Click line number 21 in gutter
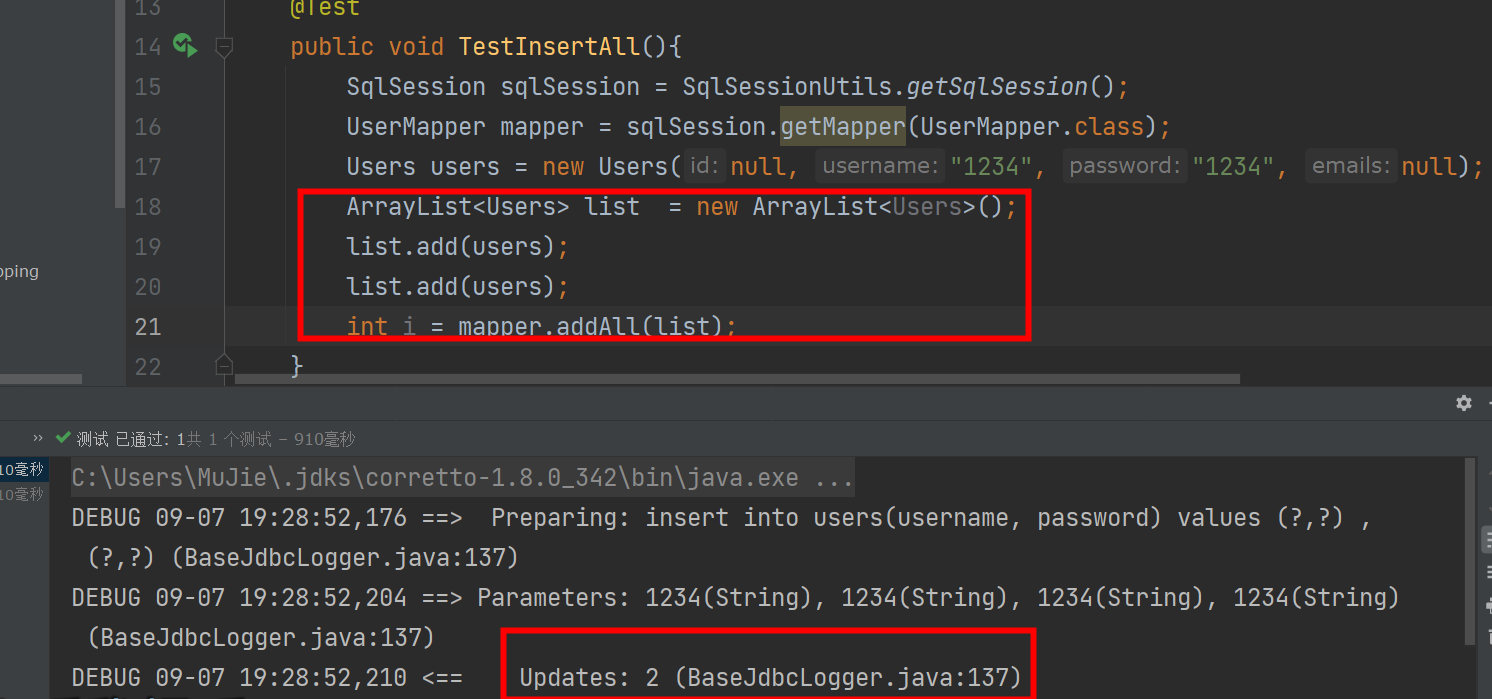Image resolution: width=1492 pixels, height=699 pixels. point(147,327)
